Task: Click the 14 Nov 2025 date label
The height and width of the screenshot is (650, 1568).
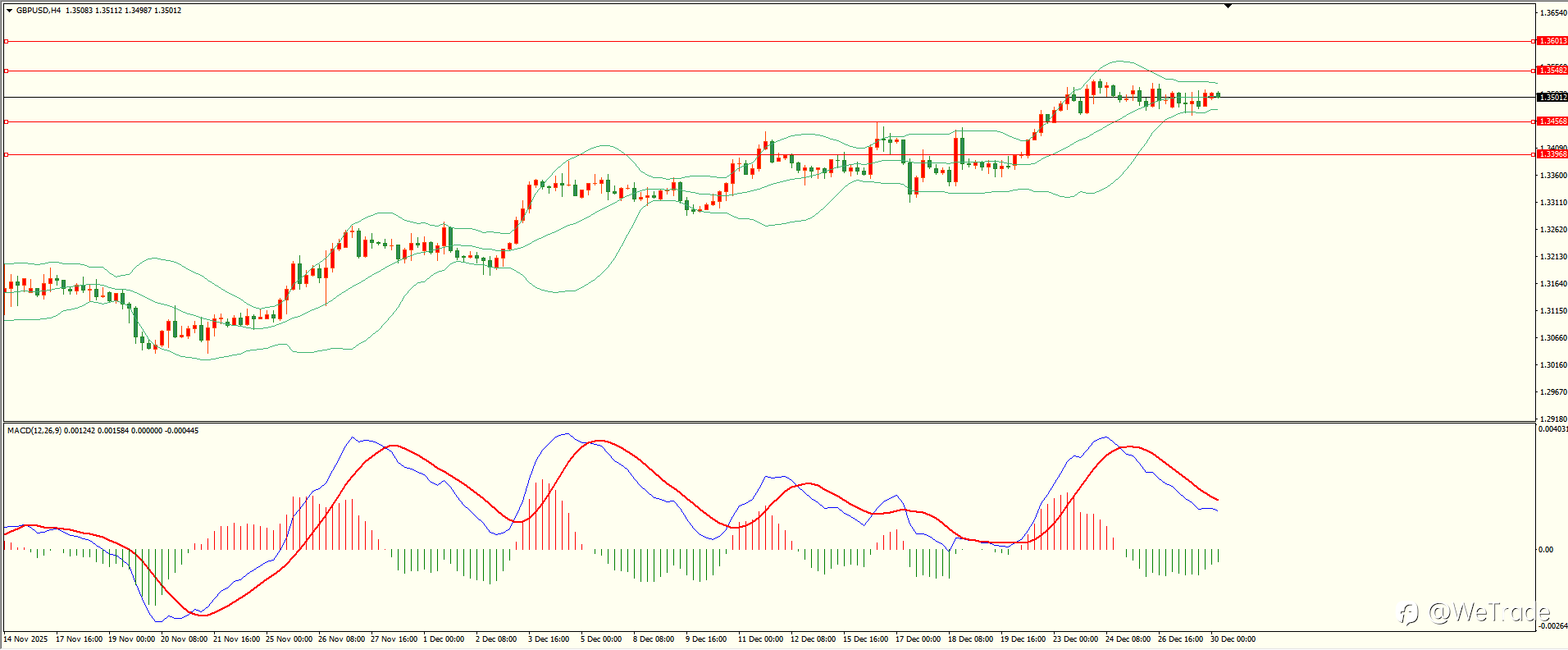Action: tap(26, 639)
